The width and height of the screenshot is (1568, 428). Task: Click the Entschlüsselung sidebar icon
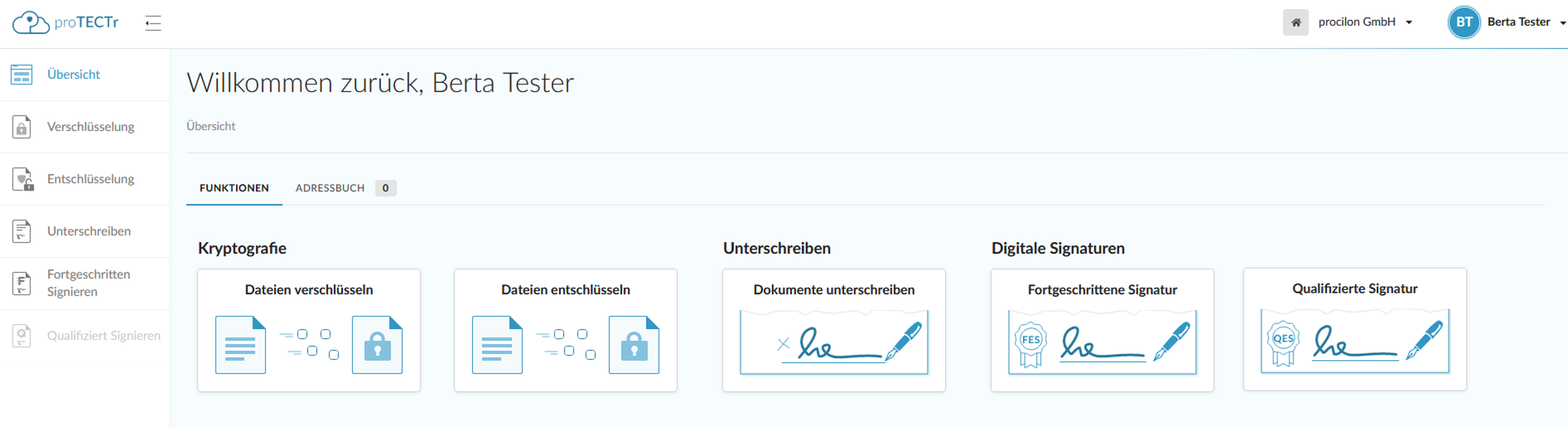tap(22, 179)
